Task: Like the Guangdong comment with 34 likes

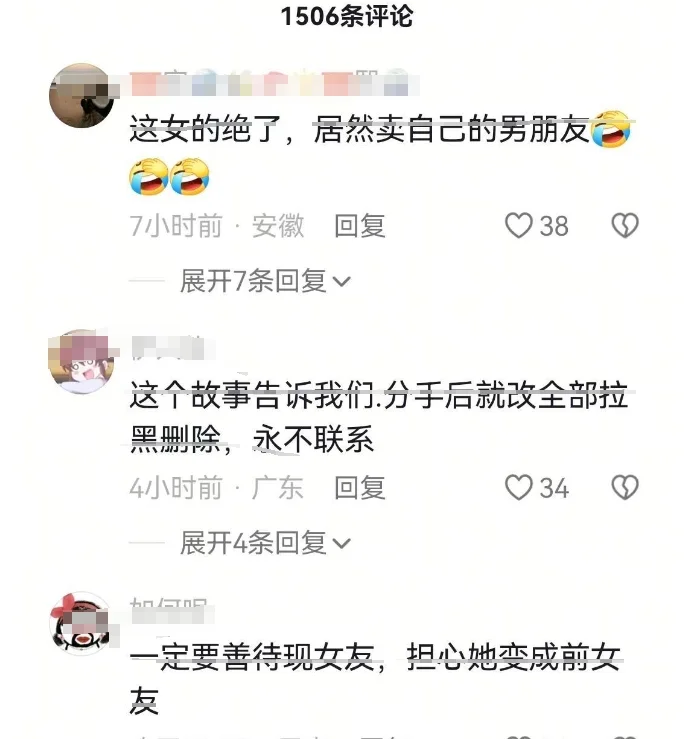Action: click(x=518, y=487)
